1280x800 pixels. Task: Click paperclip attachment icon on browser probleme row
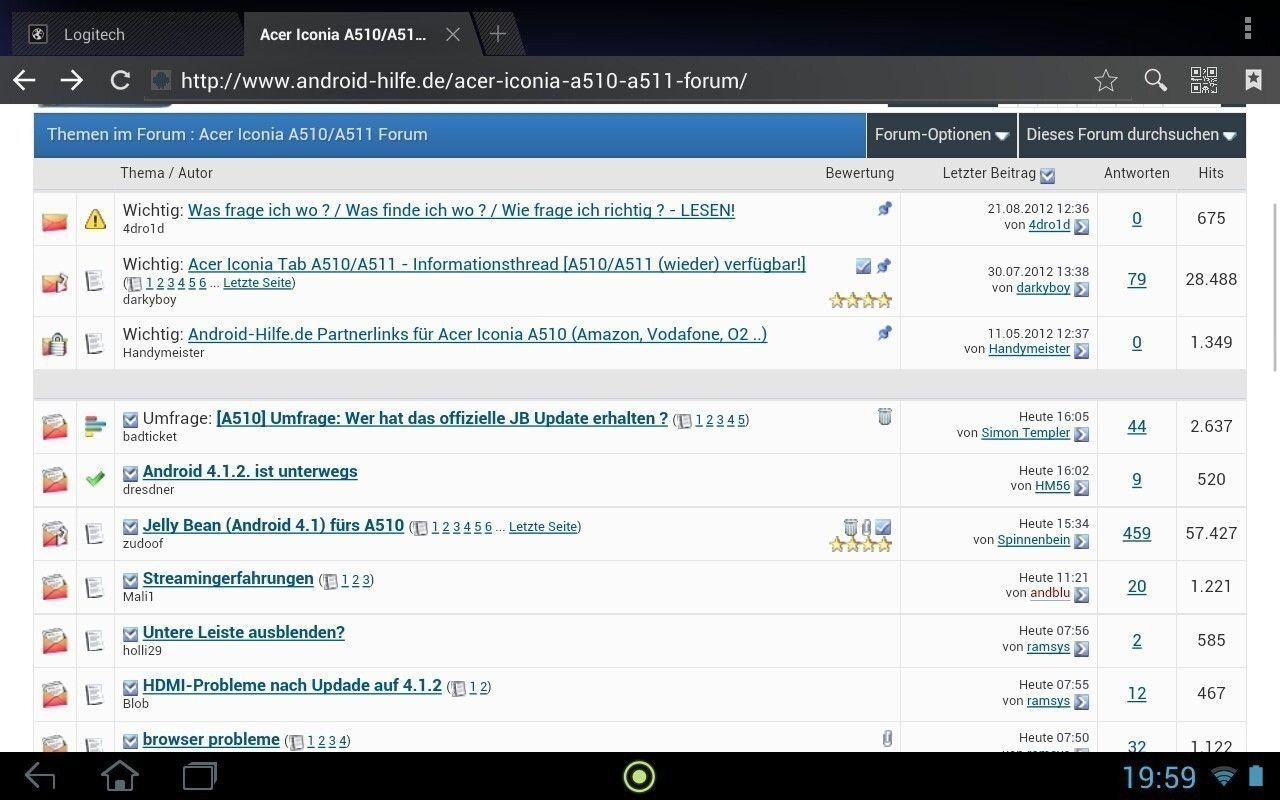[886, 739]
